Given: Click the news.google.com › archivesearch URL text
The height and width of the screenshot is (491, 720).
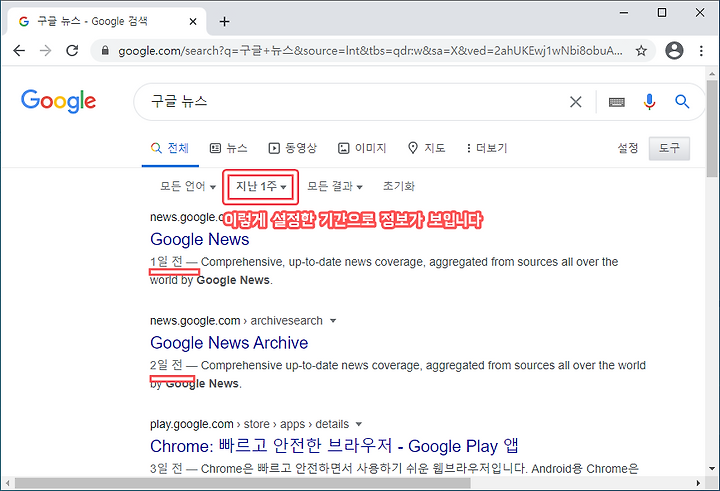Looking at the screenshot, I should pos(236,321).
